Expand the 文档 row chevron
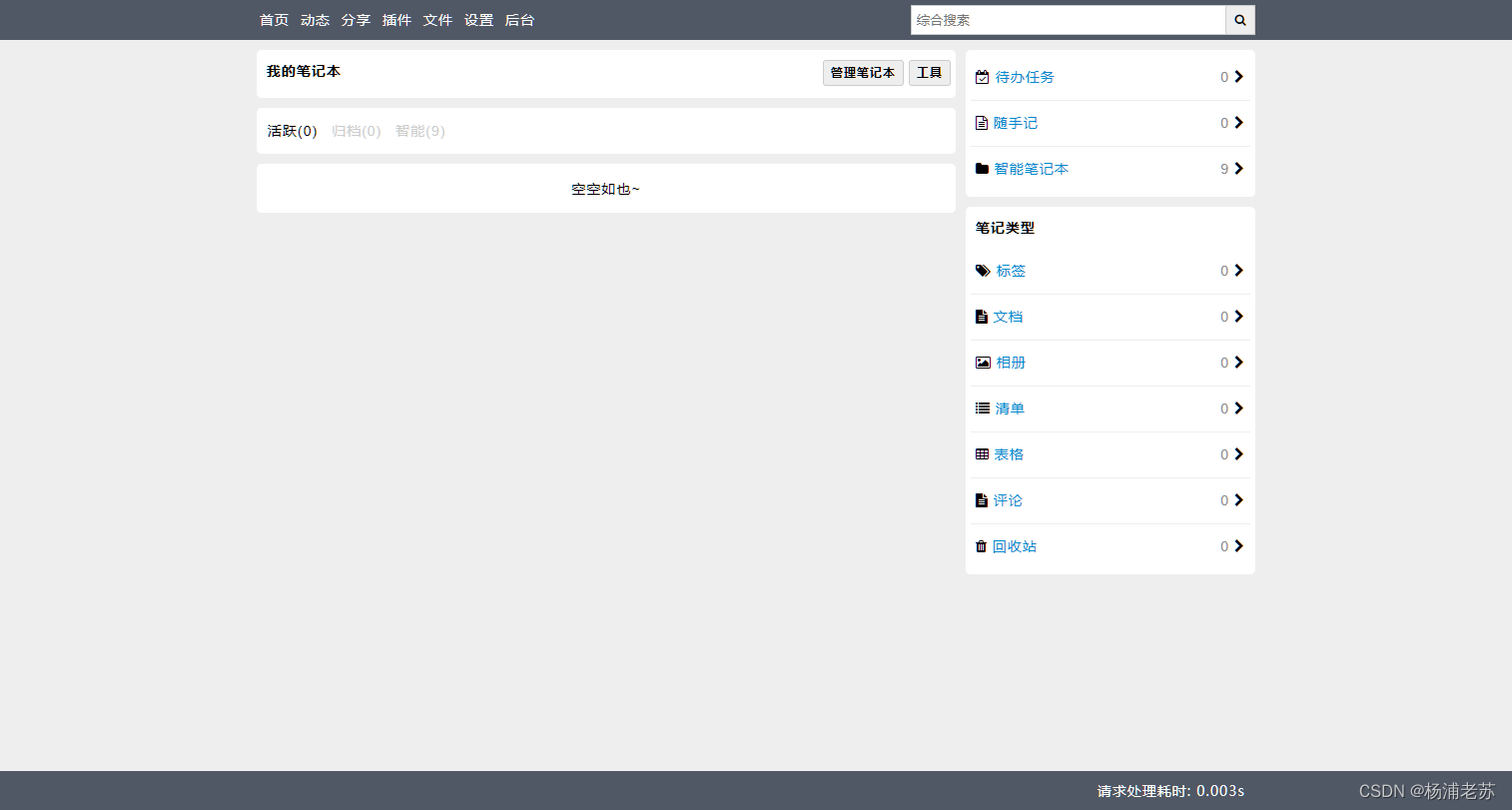The height and width of the screenshot is (810, 1512). (1238, 317)
